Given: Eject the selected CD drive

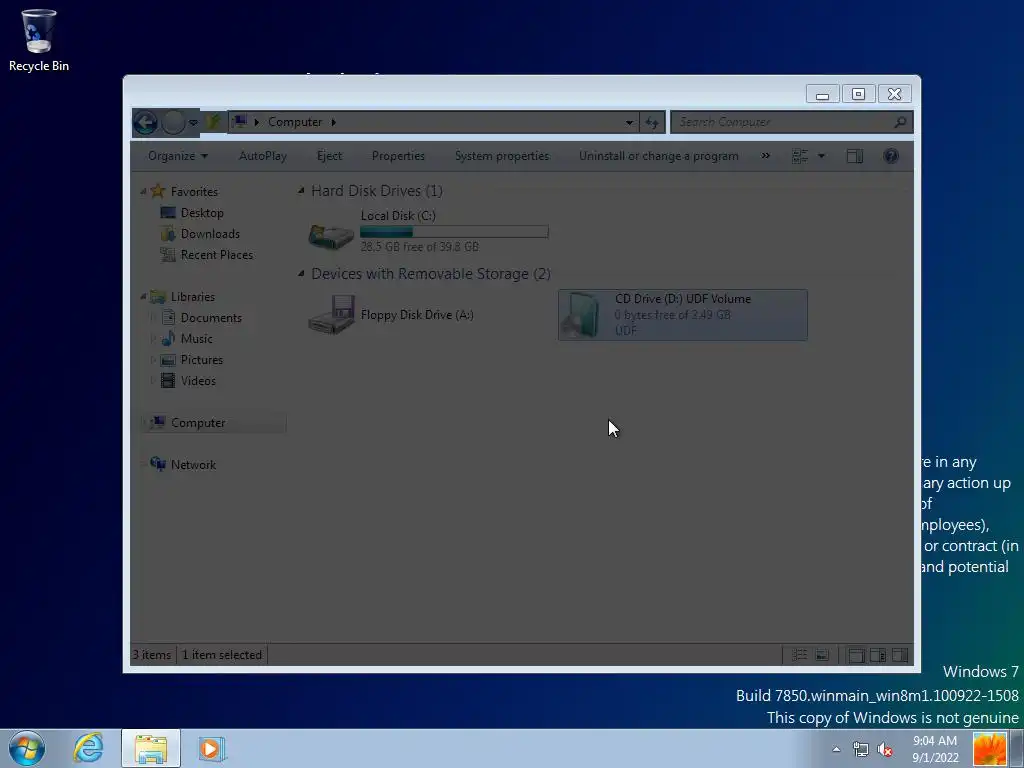Looking at the screenshot, I should click(x=329, y=156).
